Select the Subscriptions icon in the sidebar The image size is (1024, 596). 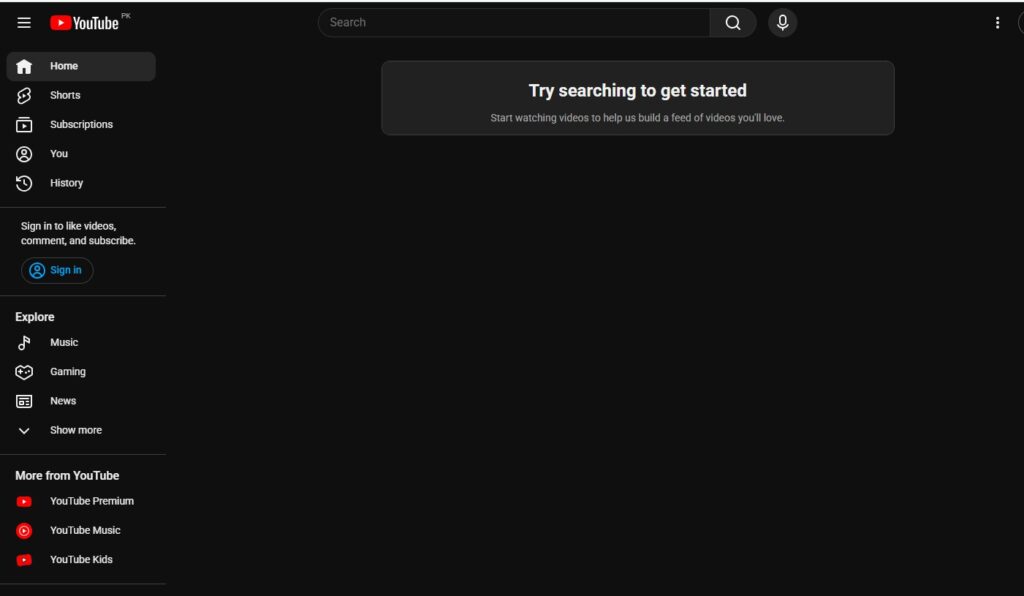coord(23,124)
